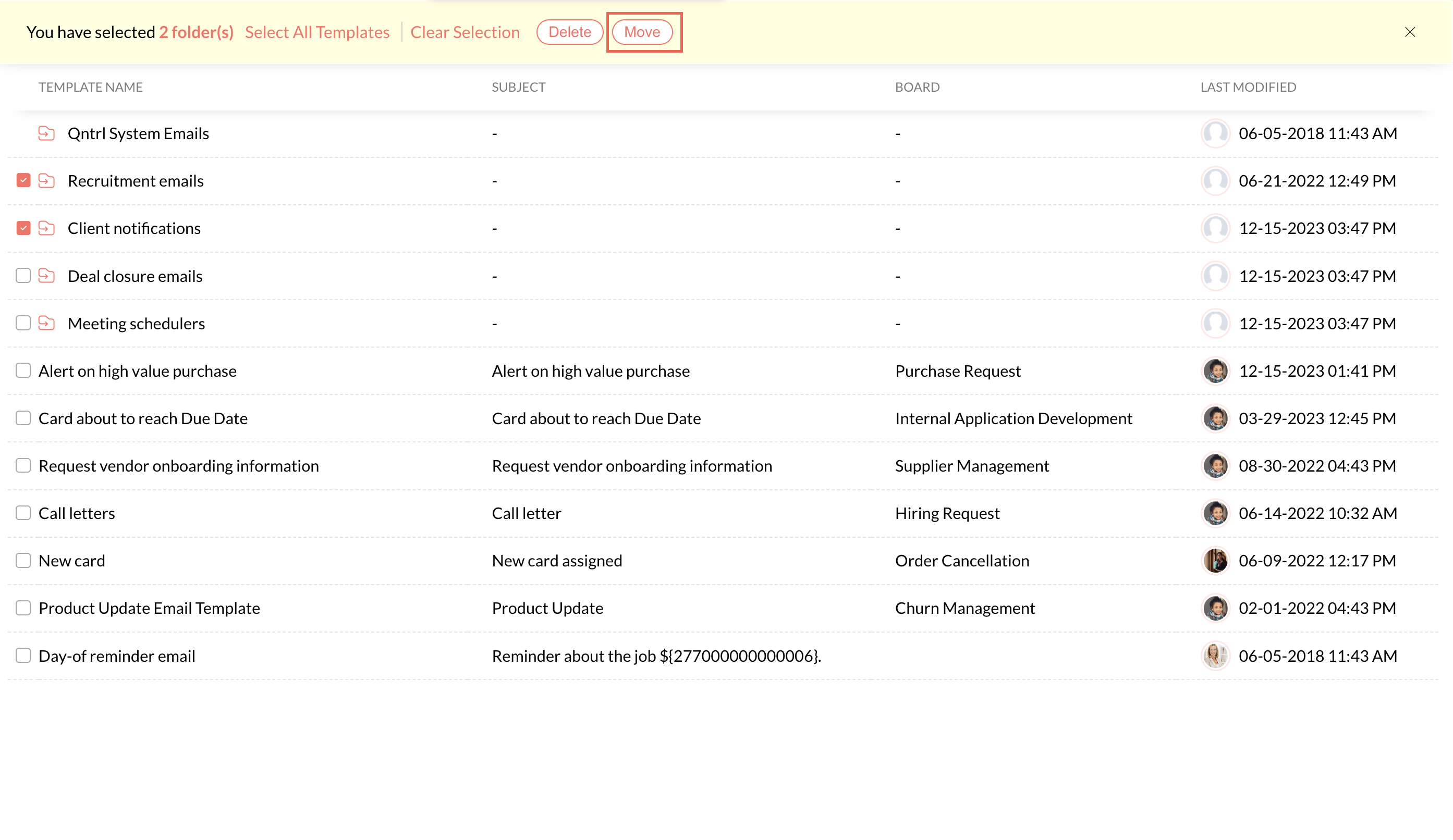
Task: Click the Meeting schedulers folder icon
Action: coord(46,324)
